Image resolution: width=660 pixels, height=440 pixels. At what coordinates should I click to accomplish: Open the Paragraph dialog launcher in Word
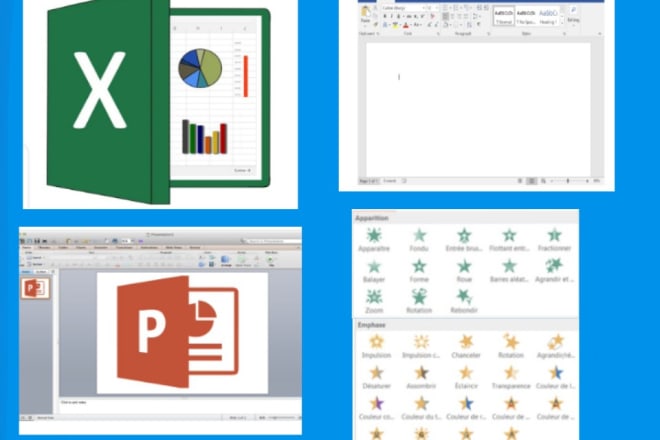pos(489,34)
